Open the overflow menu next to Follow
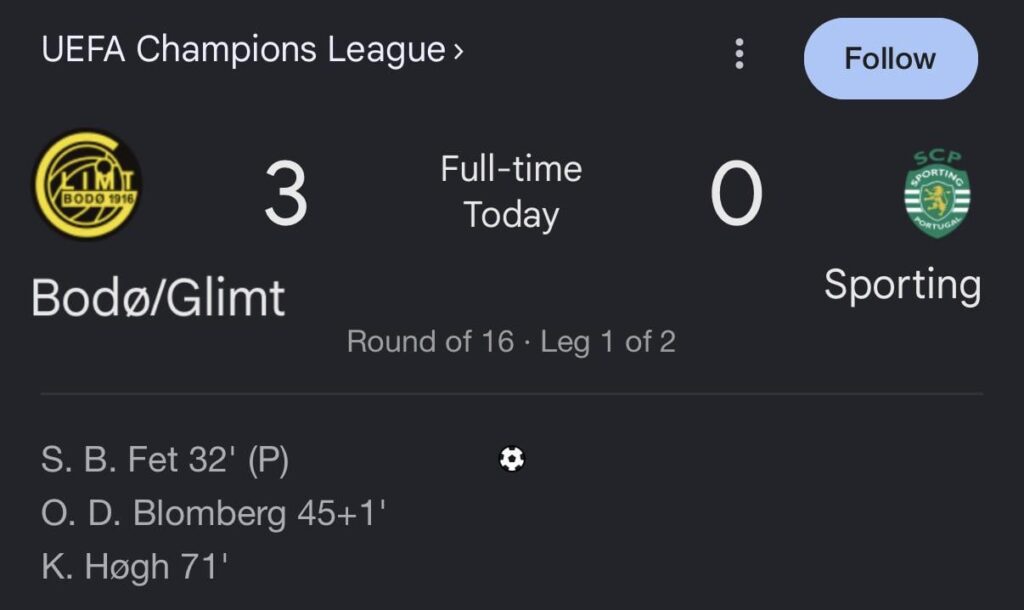The image size is (1024, 610). click(738, 56)
